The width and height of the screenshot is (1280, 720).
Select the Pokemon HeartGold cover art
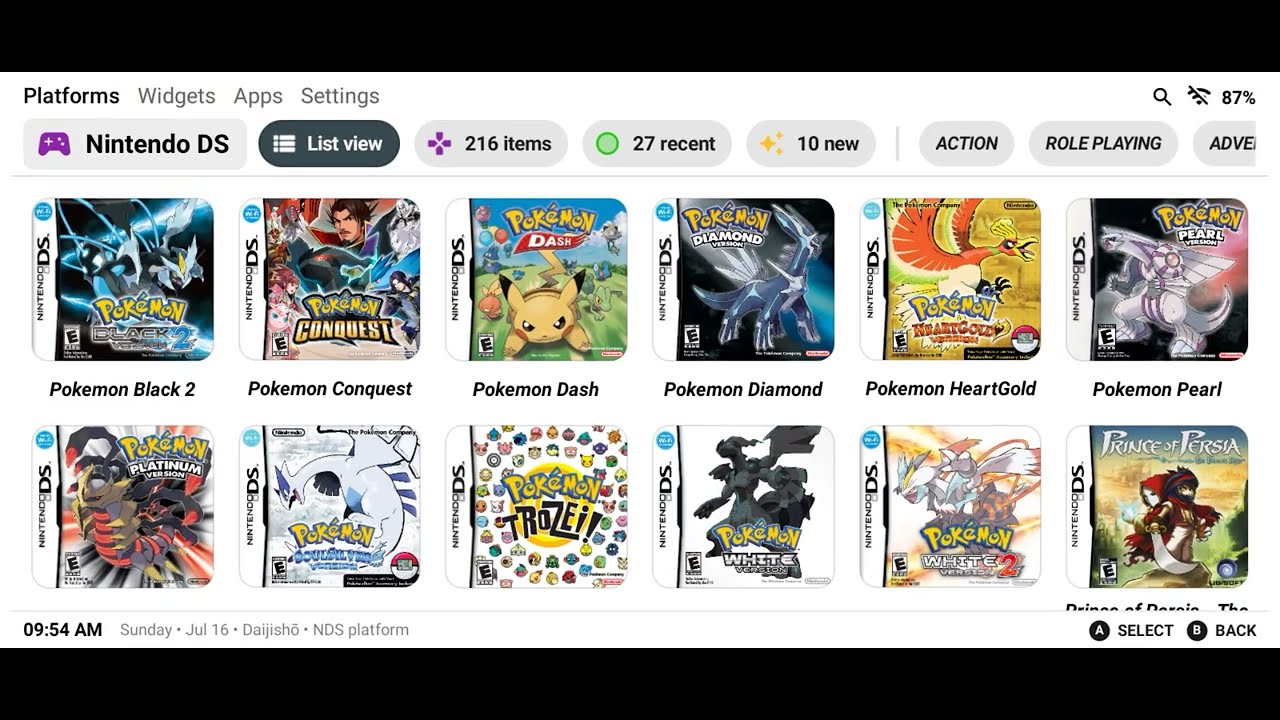click(x=950, y=279)
